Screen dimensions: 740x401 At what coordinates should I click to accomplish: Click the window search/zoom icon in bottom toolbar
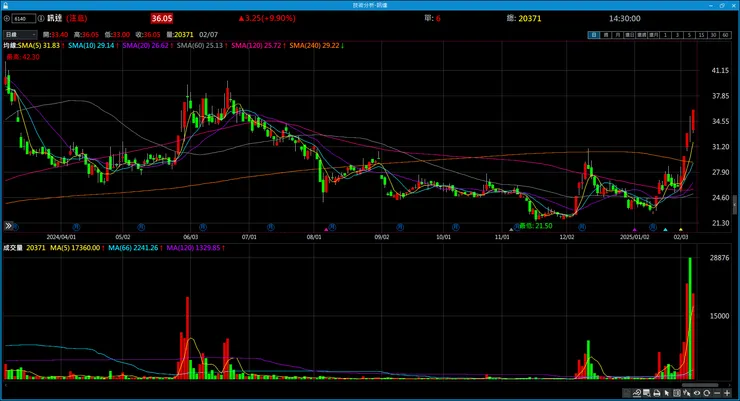click(647, 393)
